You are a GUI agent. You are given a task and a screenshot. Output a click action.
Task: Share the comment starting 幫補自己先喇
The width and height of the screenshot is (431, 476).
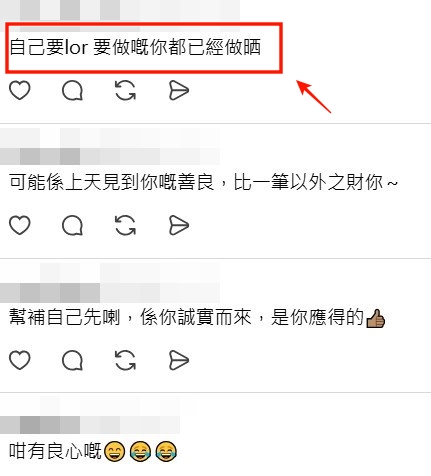[x=179, y=360]
